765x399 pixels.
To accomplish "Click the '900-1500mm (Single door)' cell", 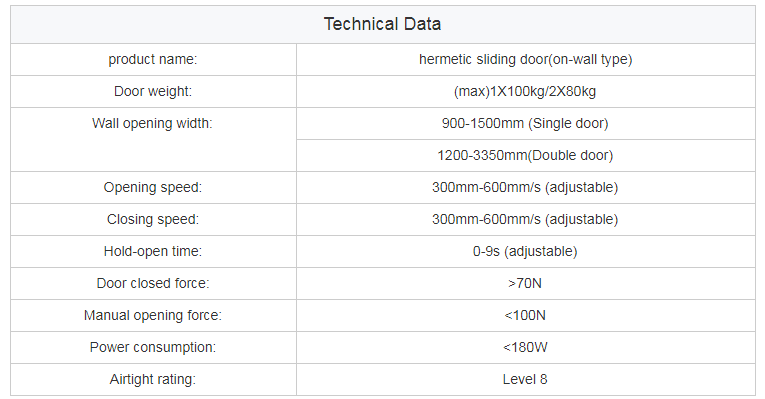I will 525,123.
